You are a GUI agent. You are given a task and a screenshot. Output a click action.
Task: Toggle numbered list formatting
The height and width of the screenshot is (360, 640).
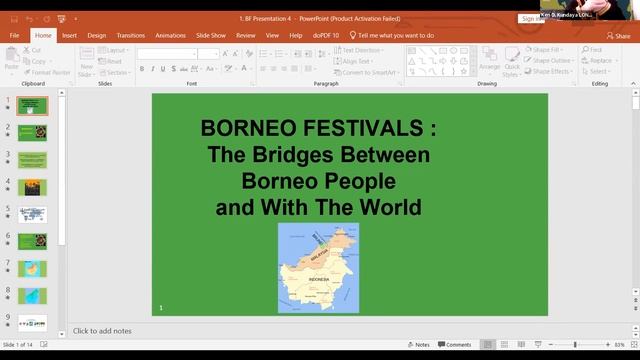point(279,53)
